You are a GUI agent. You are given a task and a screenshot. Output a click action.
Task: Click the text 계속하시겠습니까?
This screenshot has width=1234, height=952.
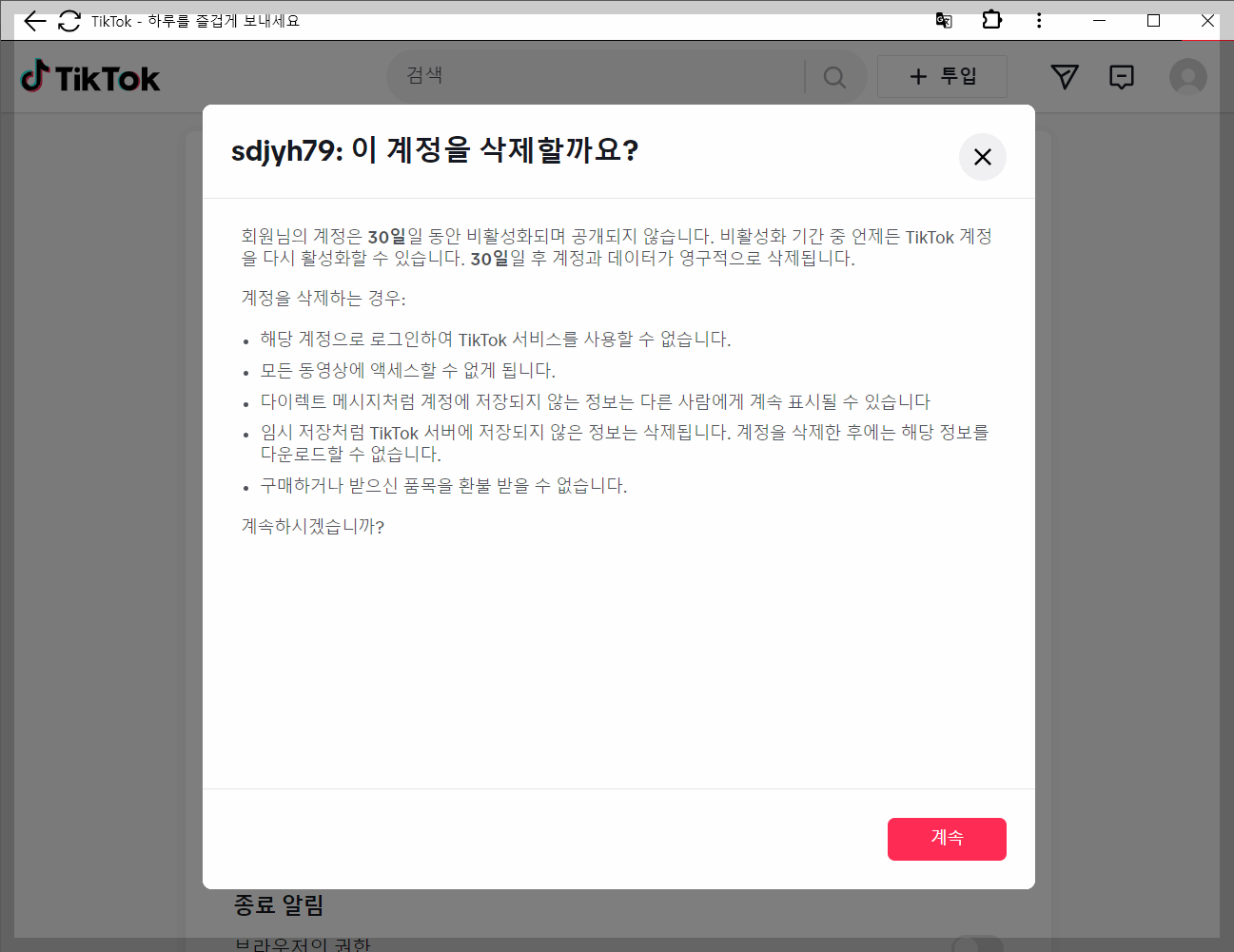click(313, 526)
